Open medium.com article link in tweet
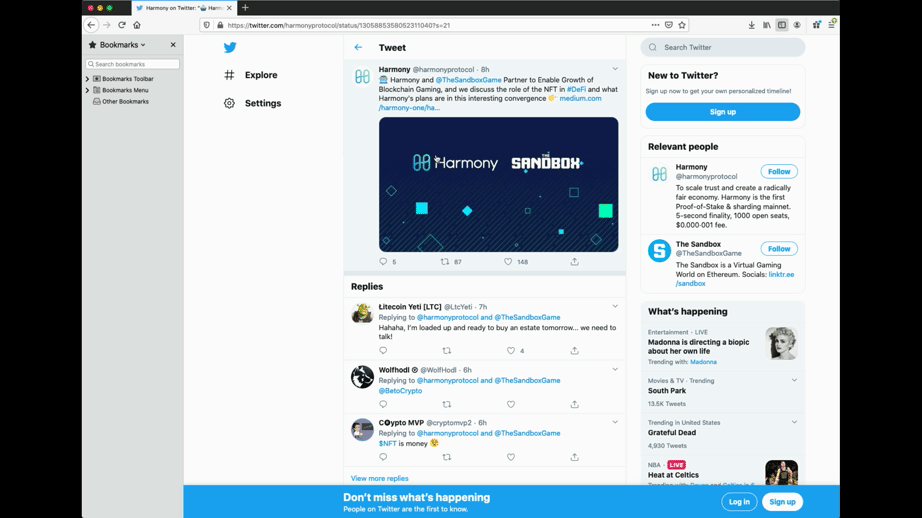This screenshot has width=922, height=518. 580,98
